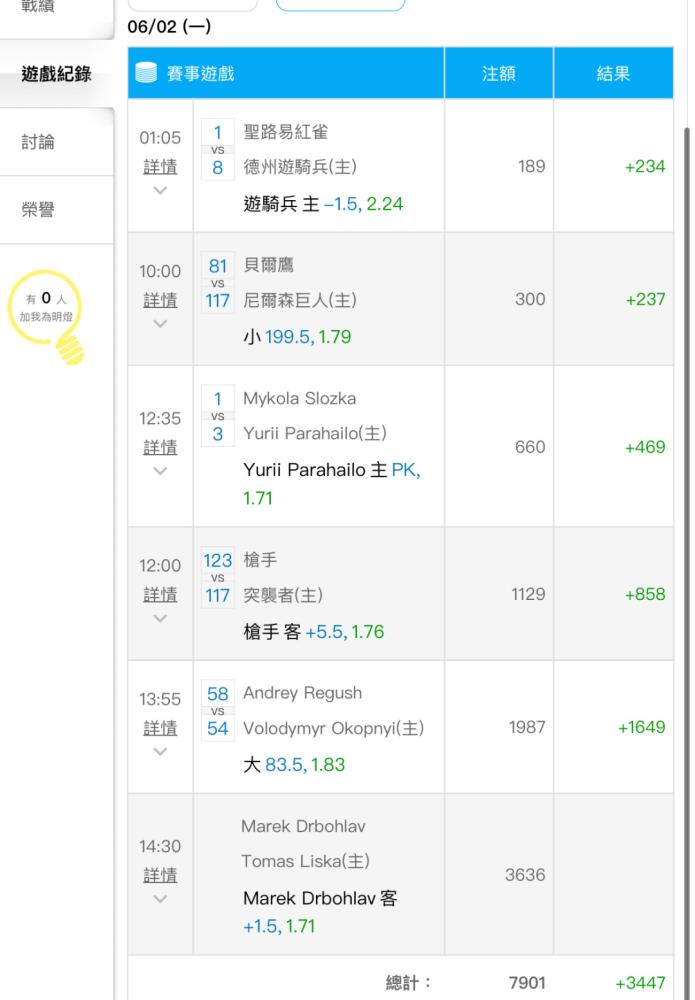Click 注額 column header
The width and height of the screenshot is (695, 1000).
[499, 73]
